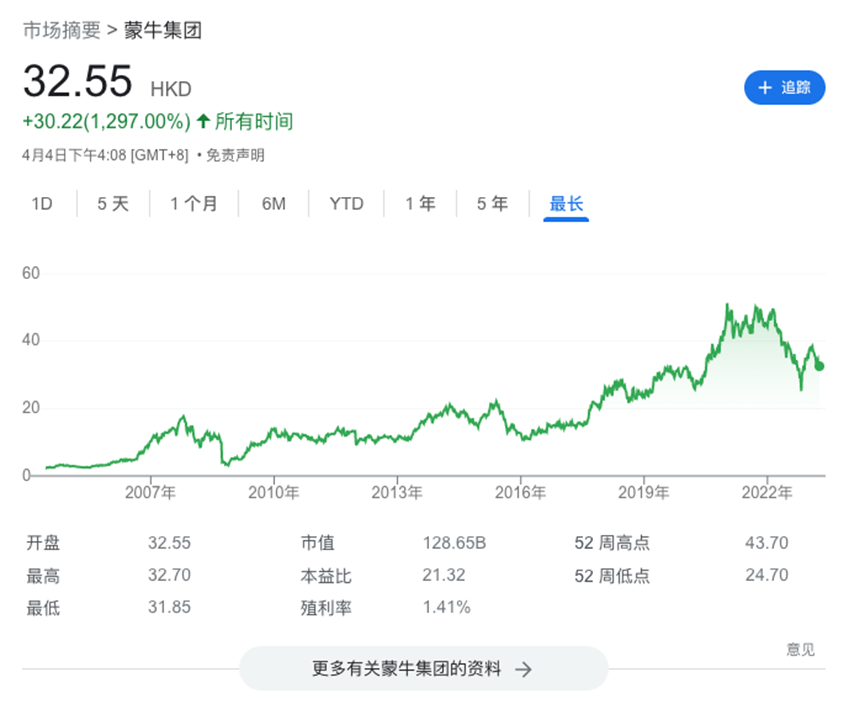This screenshot has width=865, height=709.
Task: Select the 1D time range tab
Action: click(41, 204)
